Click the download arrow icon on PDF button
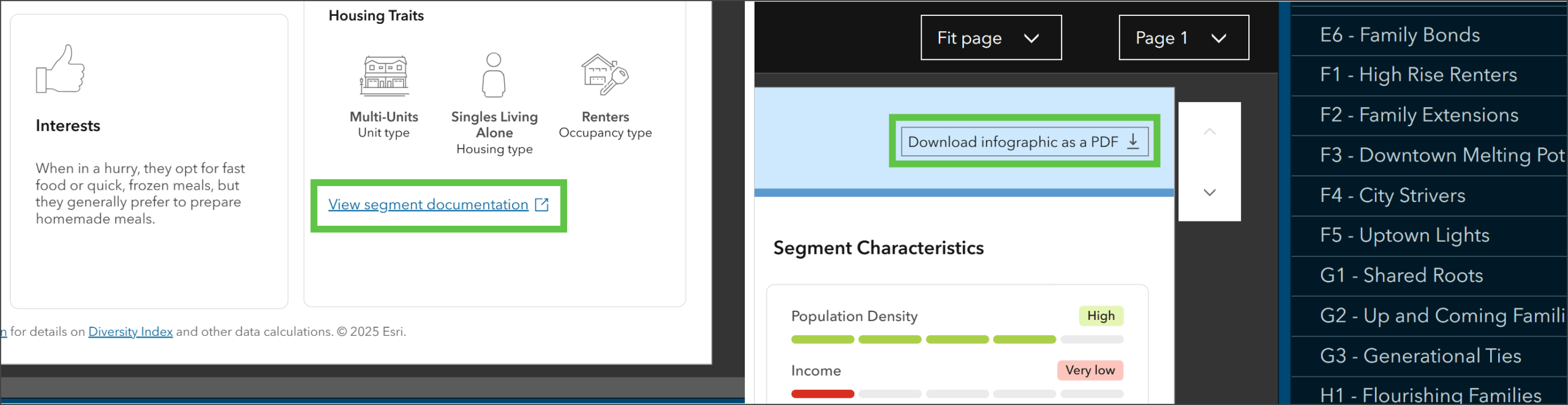 [x=1134, y=141]
